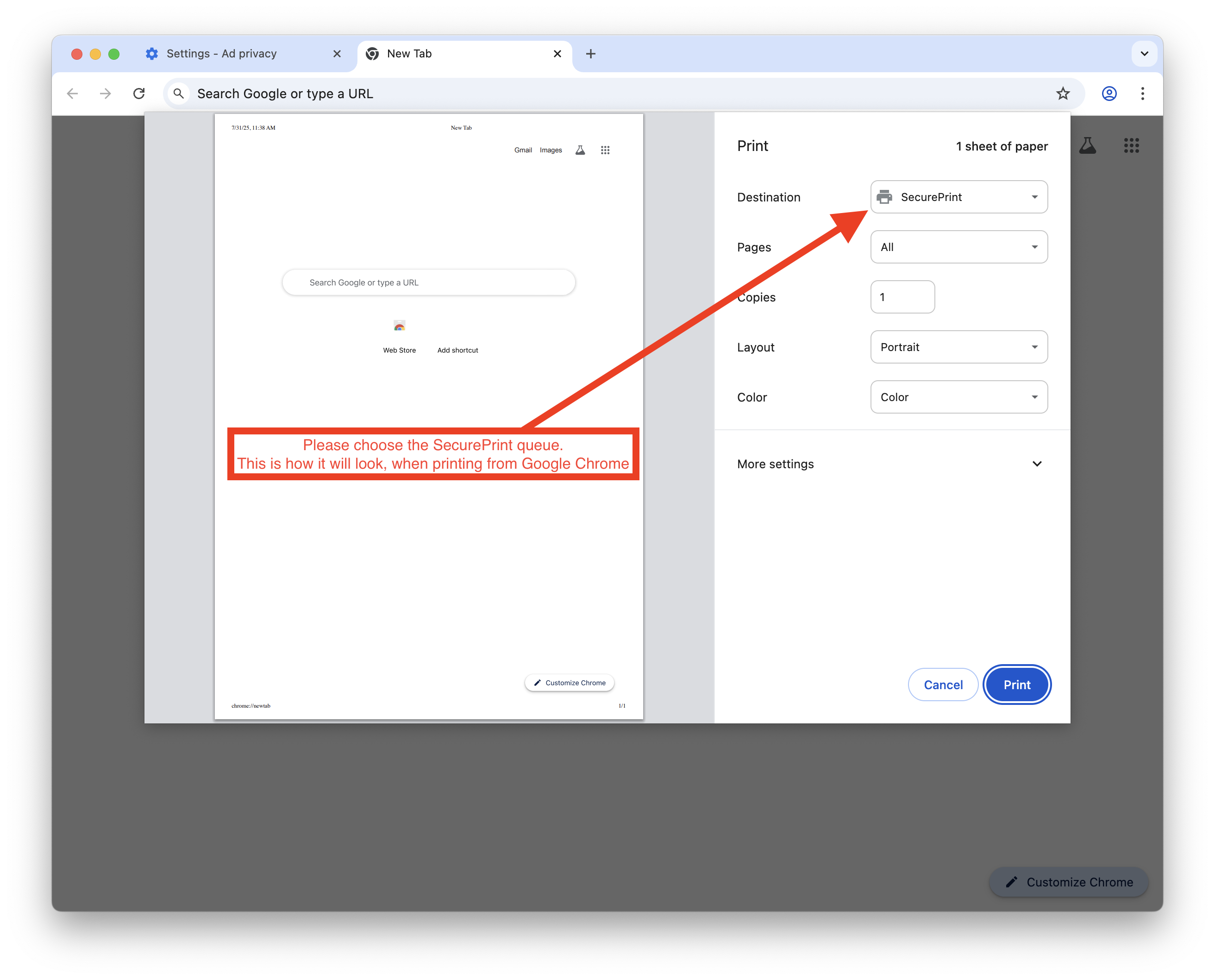Image resolution: width=1215 pixels, height=980 pixels.
Task: Click the browser reload icon
Action: tap(139, 94)
